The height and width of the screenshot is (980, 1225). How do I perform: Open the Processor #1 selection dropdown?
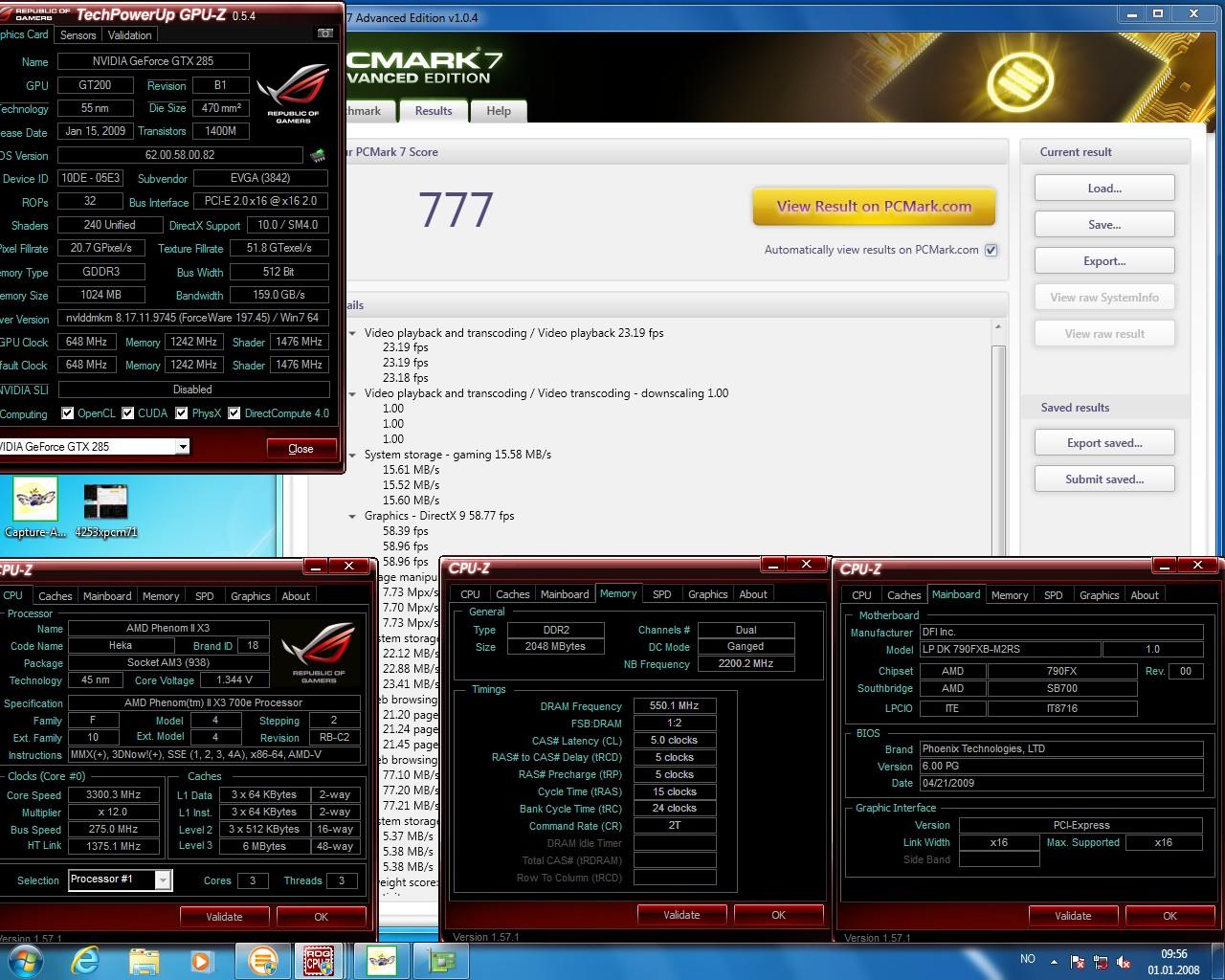pyautogui.click(x=163, y=880)
